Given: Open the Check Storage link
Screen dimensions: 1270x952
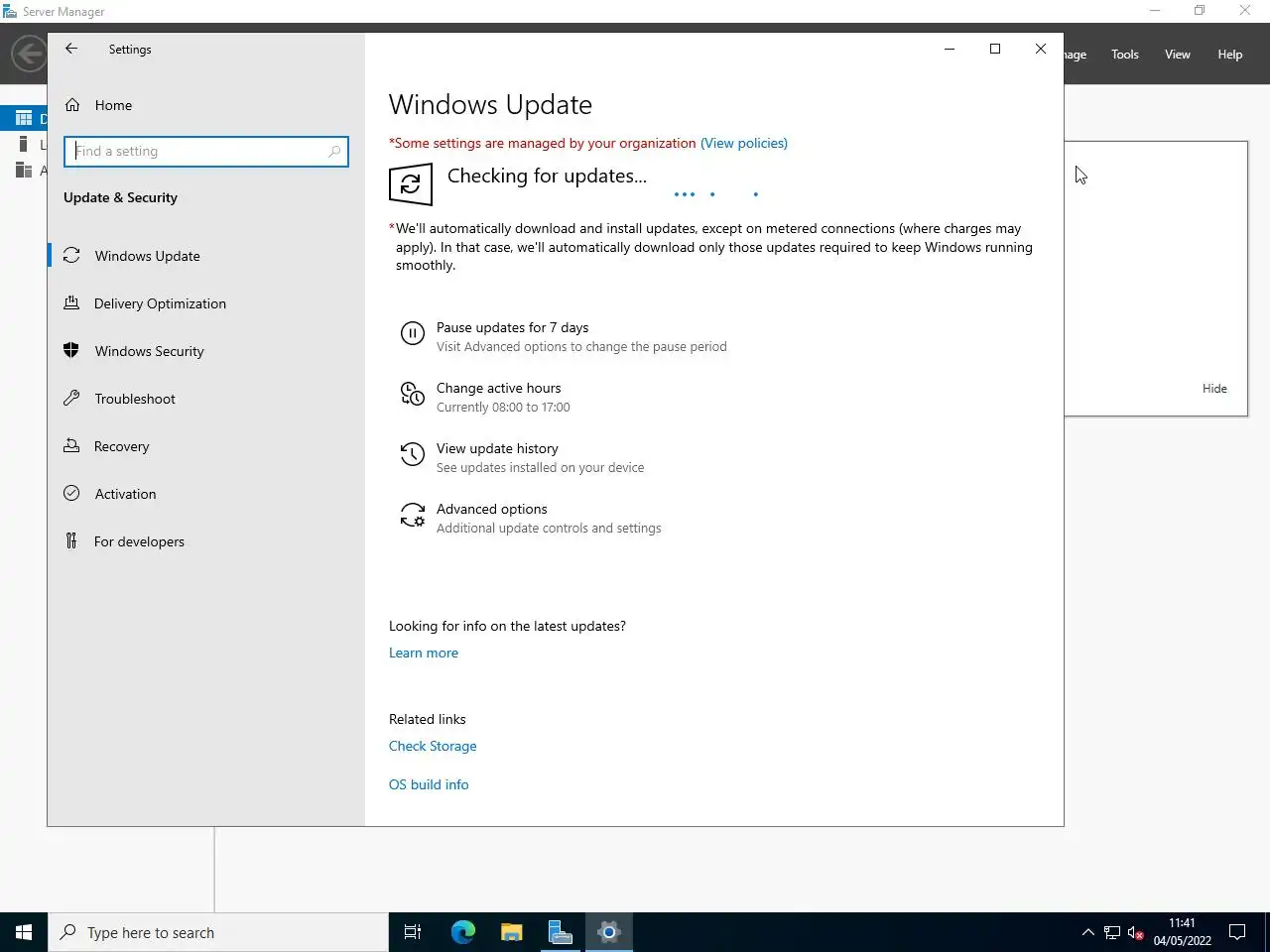Looking at the screenshot, I should (433, 746).
